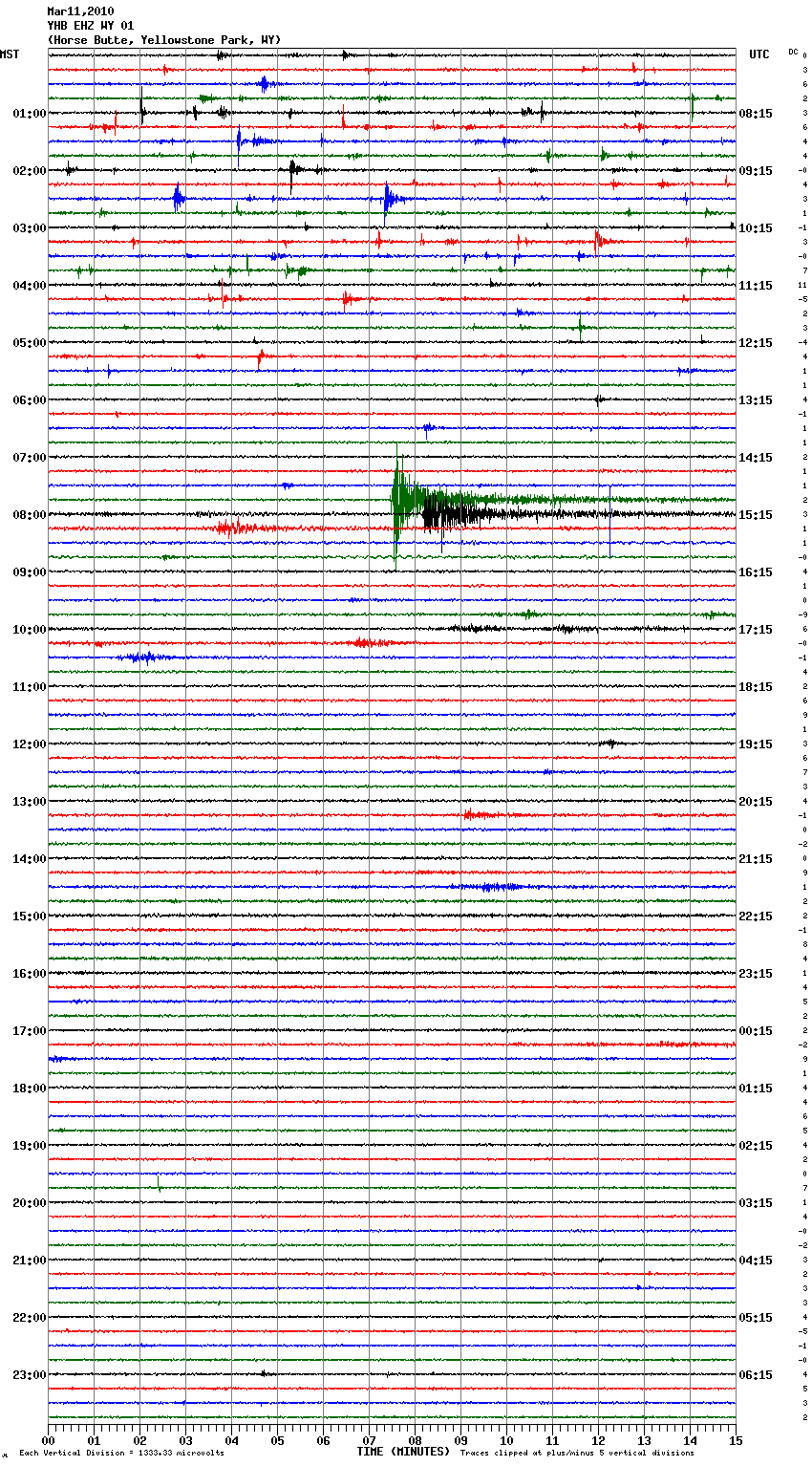812x1466 pixels.
Task: Select the 05:00 MST hour label
Action: (x=30, y=343)
